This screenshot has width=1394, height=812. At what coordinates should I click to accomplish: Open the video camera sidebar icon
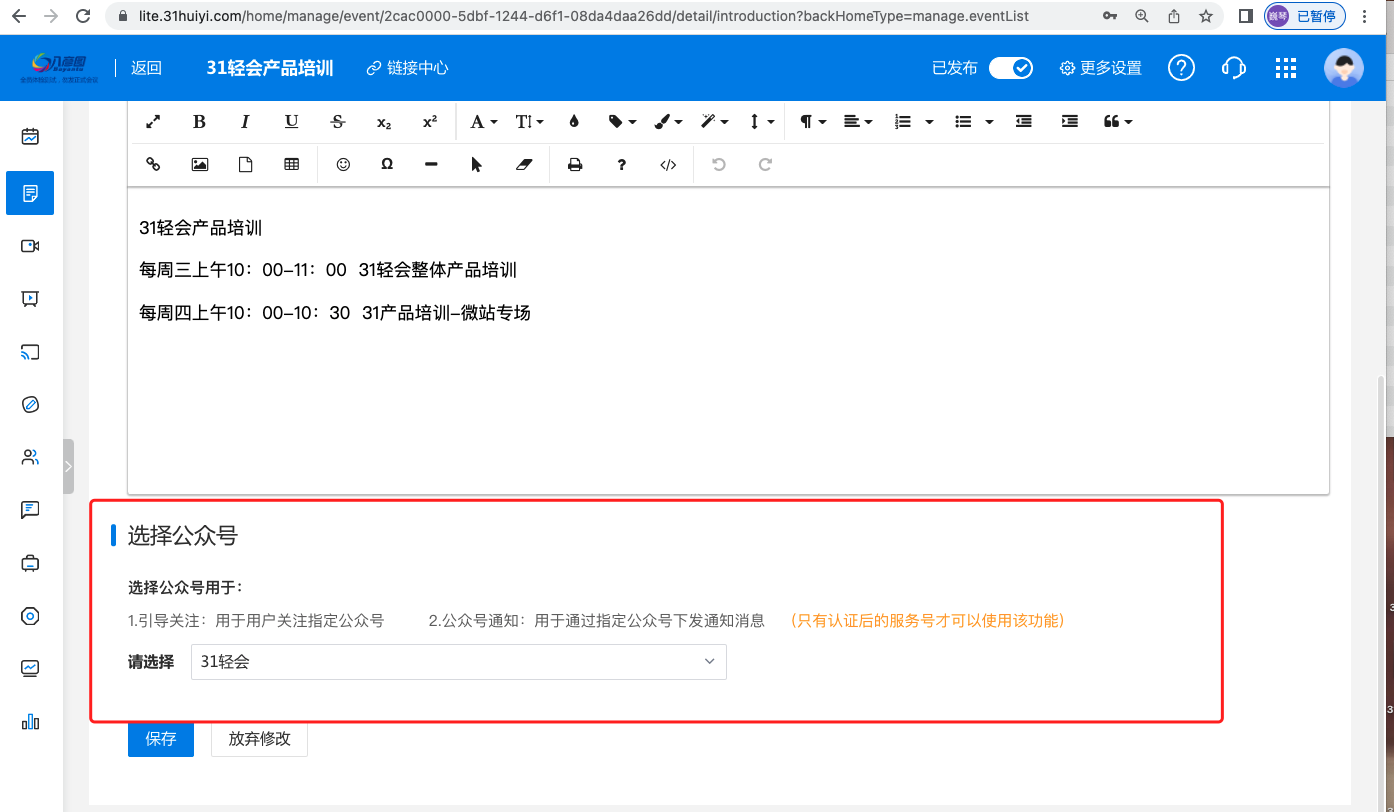pos(30,246)
